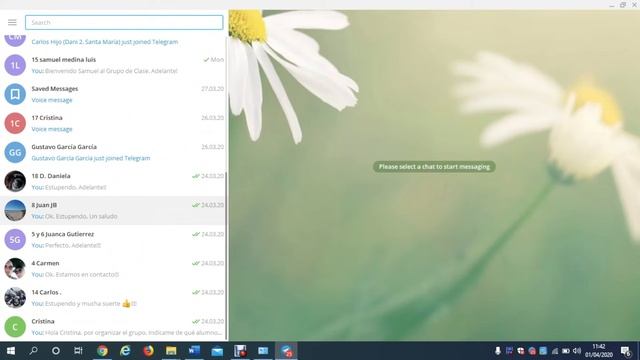640x360 pixels.
Task: Open the Windows Start menu
Action: pos(11,351)
